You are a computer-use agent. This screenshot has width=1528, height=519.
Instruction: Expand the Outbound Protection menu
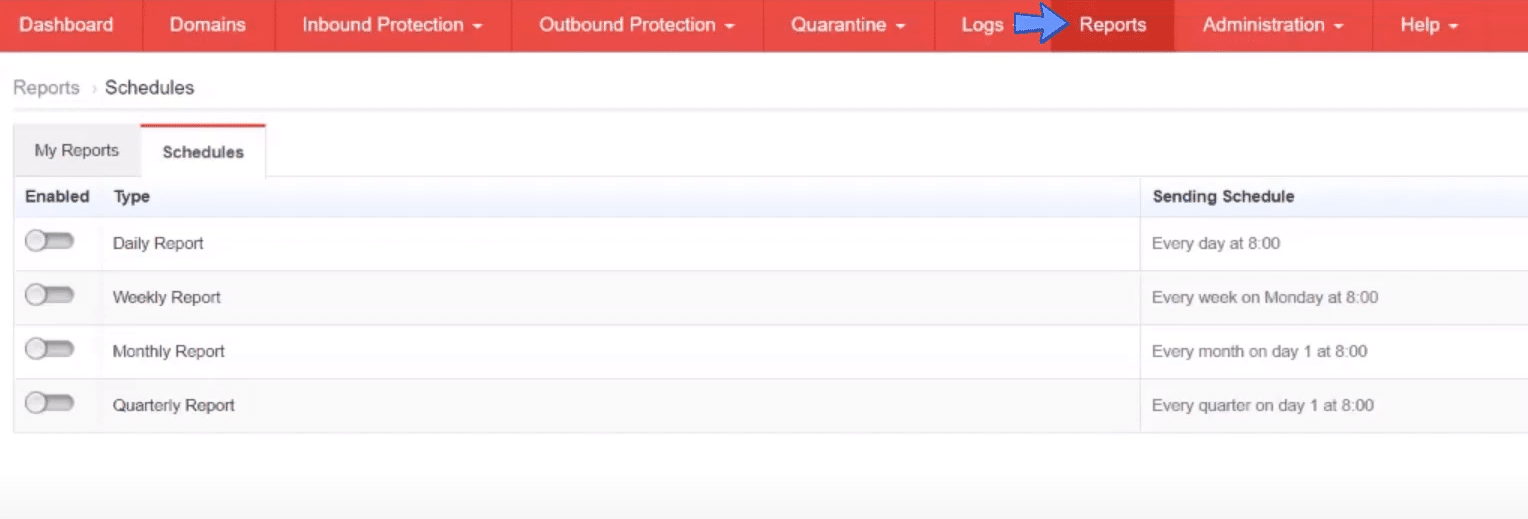[x=637, y=25]
